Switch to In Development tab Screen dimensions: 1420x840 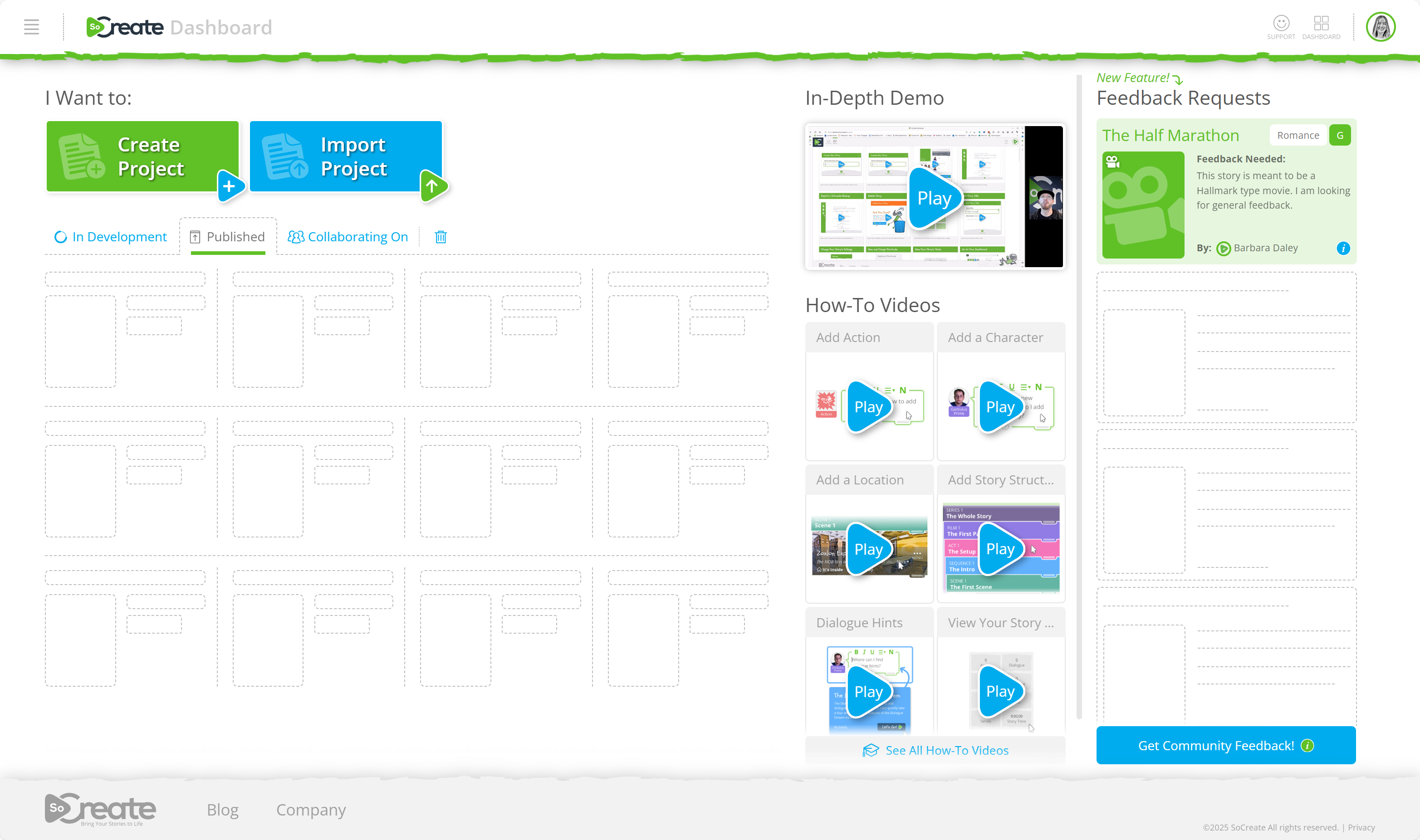[x=111, y=237]
